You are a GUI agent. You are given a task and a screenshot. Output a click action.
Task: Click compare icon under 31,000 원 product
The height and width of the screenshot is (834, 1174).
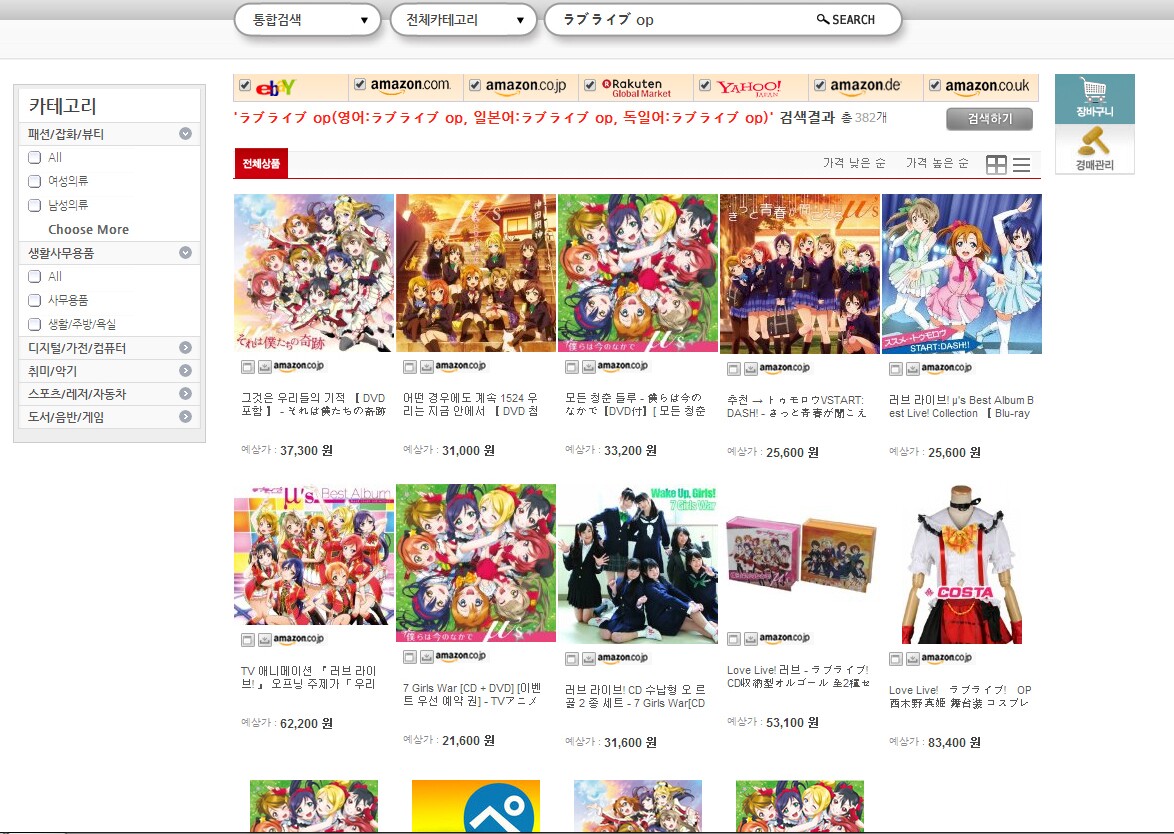410,367
